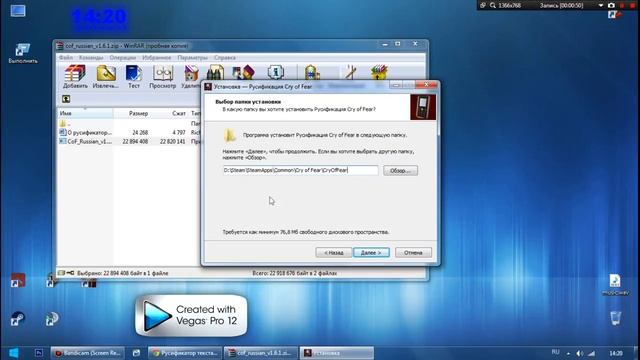
Task: Click the Отмена button in installer
Action: (413, 253)
